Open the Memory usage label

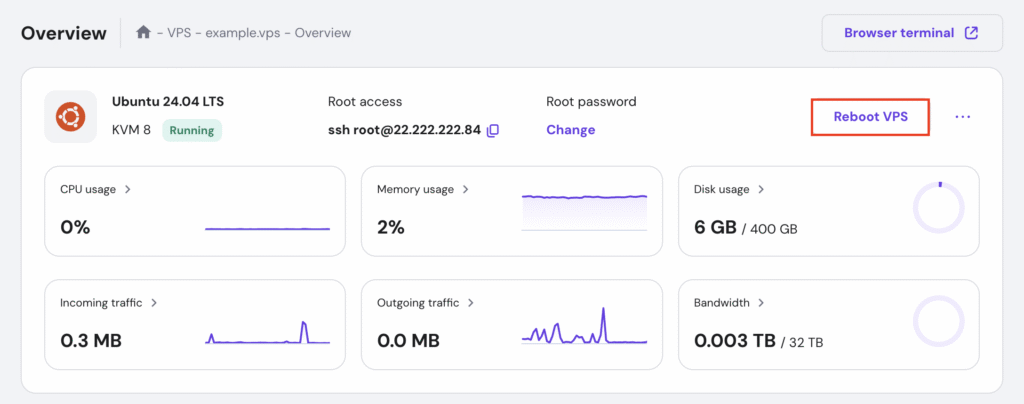(x=415, y=189)
